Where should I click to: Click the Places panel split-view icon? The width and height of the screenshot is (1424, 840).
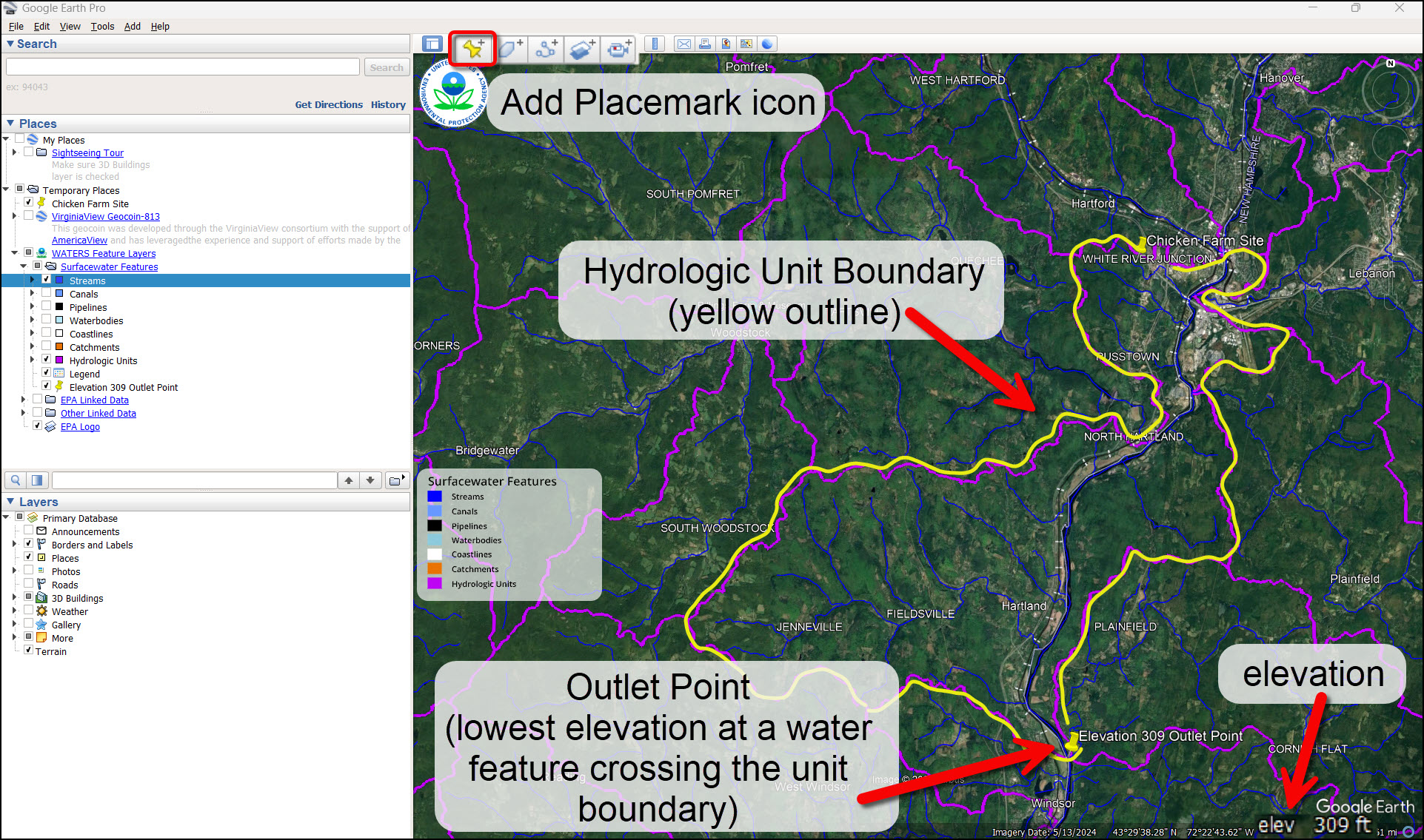click(37, 480)
